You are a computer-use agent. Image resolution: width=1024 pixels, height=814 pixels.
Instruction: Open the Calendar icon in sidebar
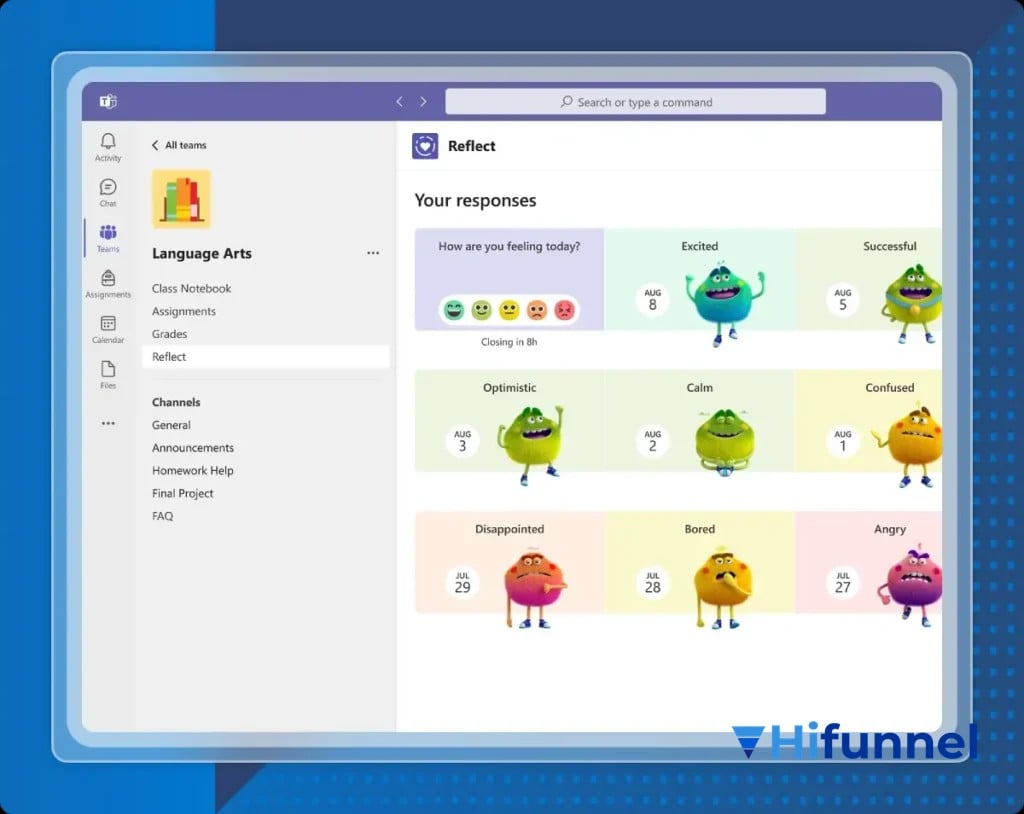pos(108,323)
